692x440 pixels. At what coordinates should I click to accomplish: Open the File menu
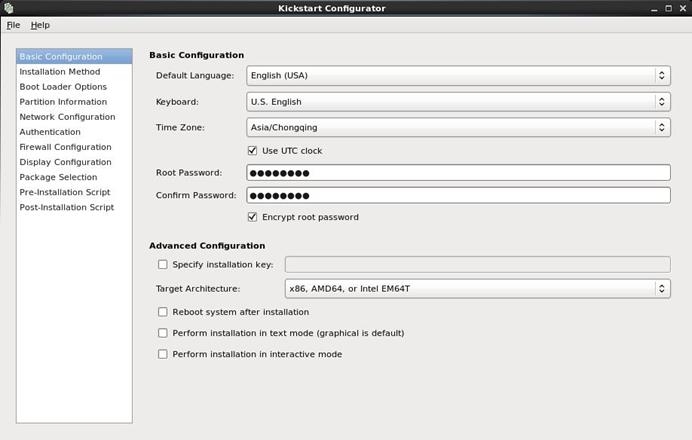[13, 25]
